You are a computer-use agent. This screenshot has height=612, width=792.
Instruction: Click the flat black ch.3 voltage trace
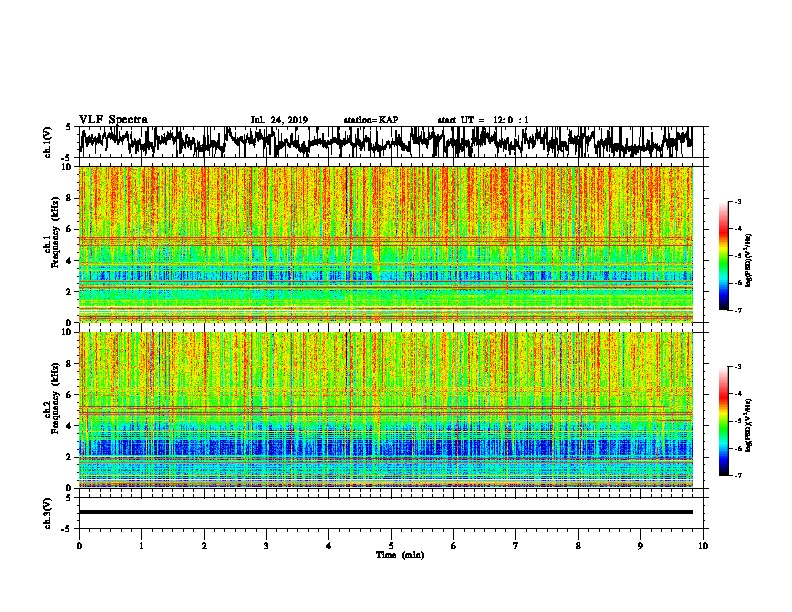pos(385,512)
